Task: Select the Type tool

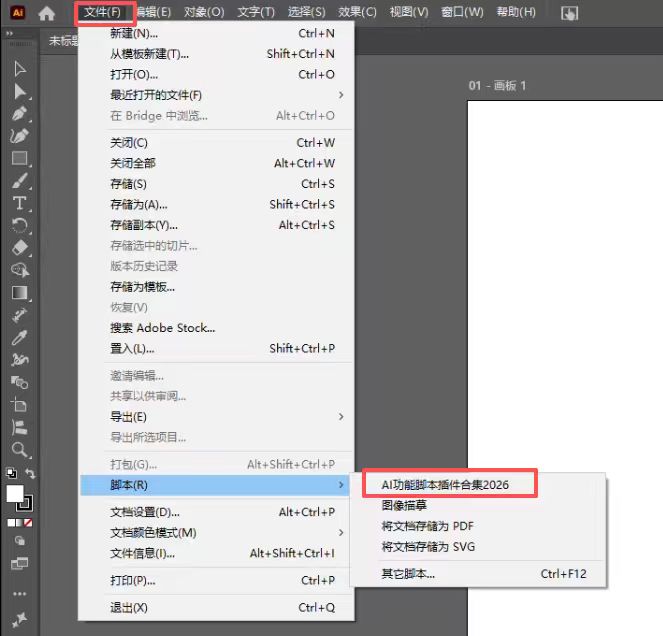Action: click(x=20, y=203)
